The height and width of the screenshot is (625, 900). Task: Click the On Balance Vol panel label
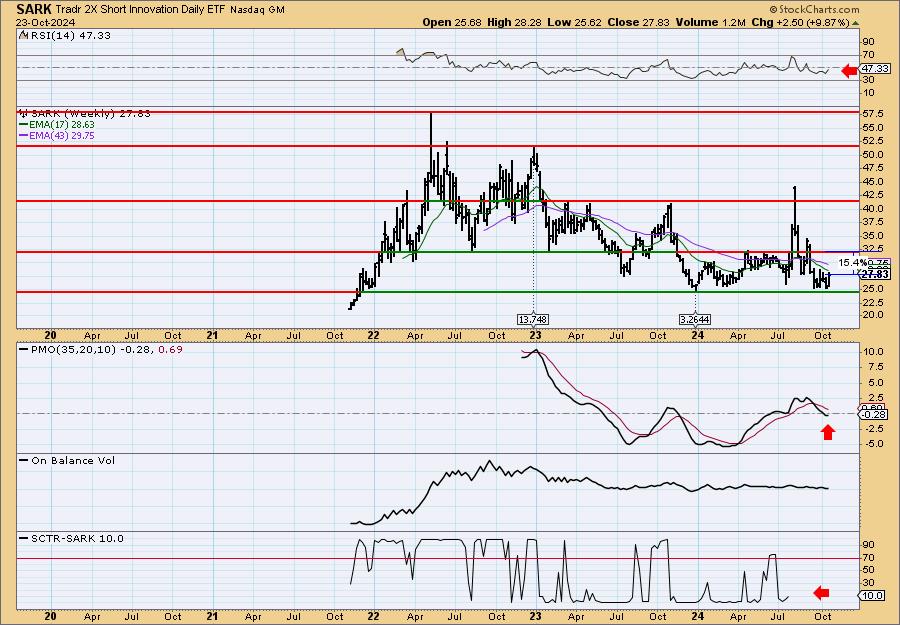67,461
